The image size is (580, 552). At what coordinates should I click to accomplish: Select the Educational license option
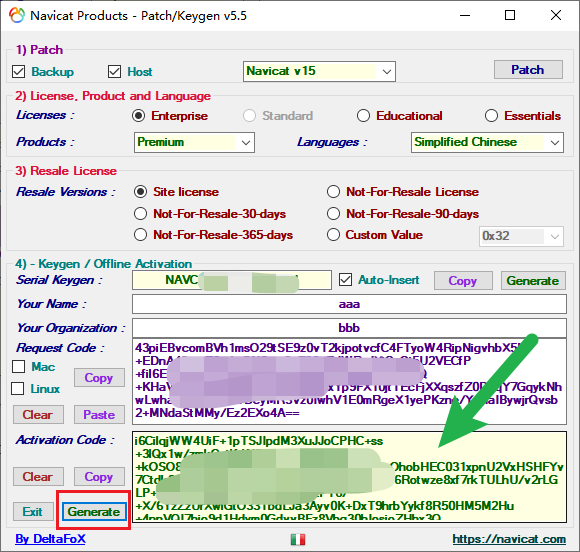coord(363,116)
